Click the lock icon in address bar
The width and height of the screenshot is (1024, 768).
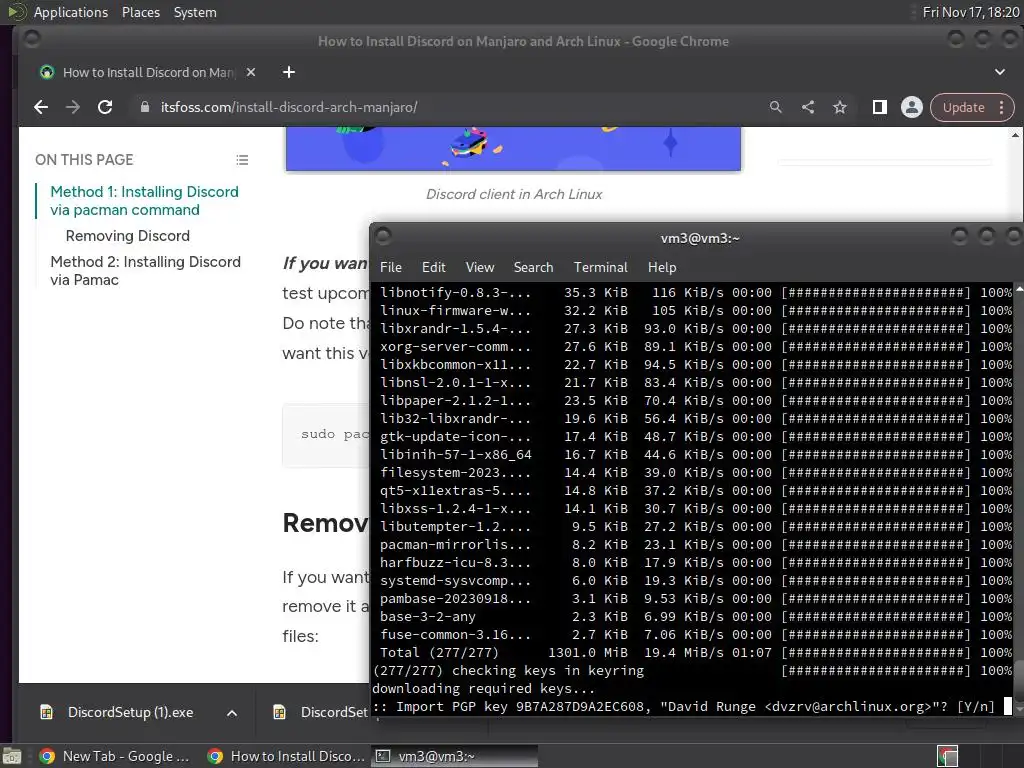145,107
